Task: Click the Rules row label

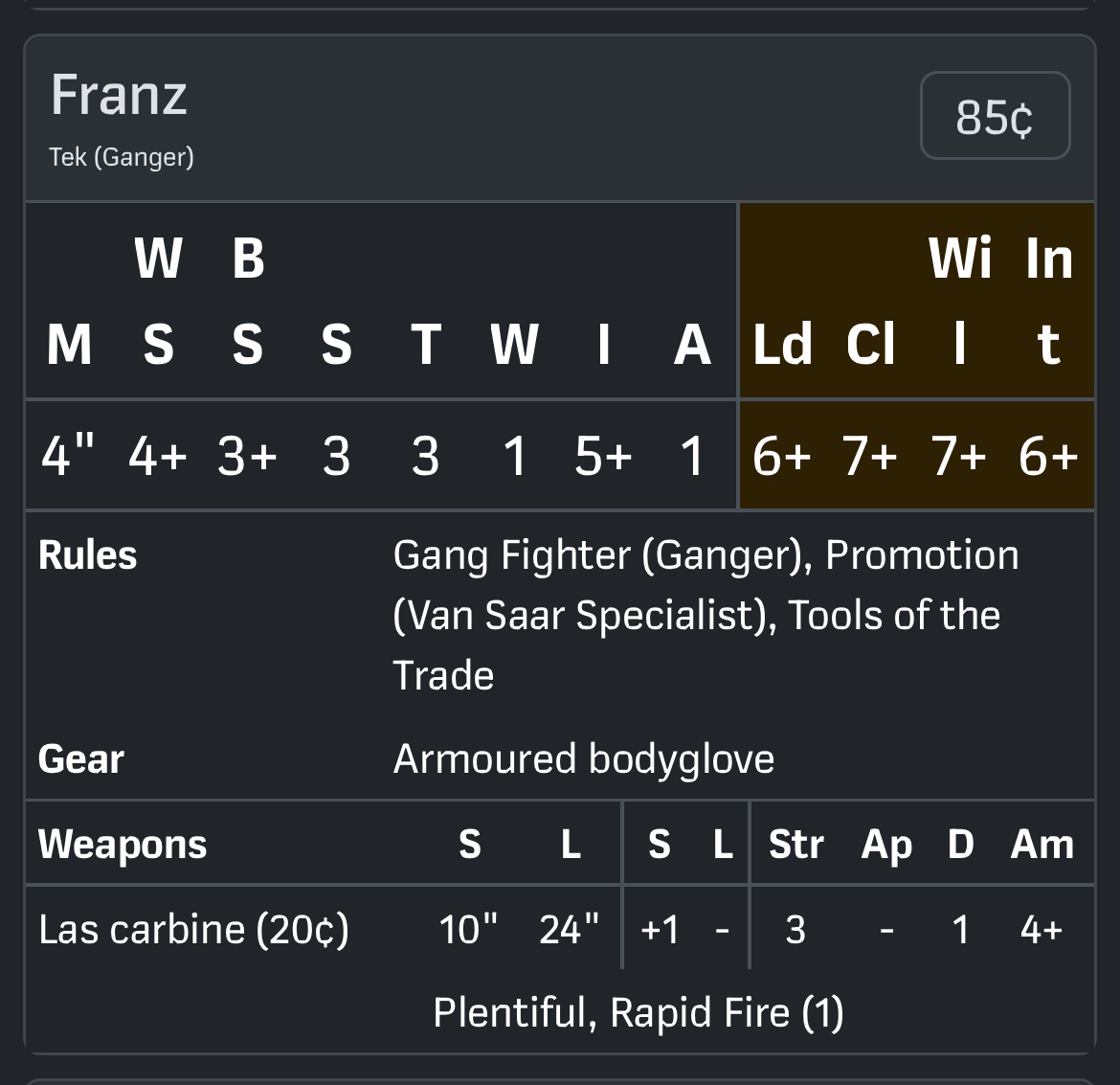Action: click(x=87, y=555)
